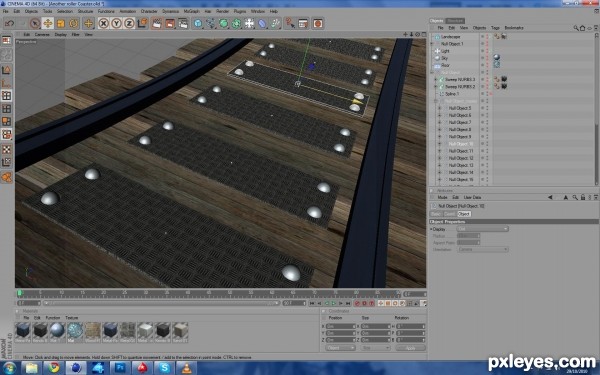This screenshot has height=375, width=600.
Task: Render to Picture Viewer icon
Action: pyautogui.click(x=170, y=23)
